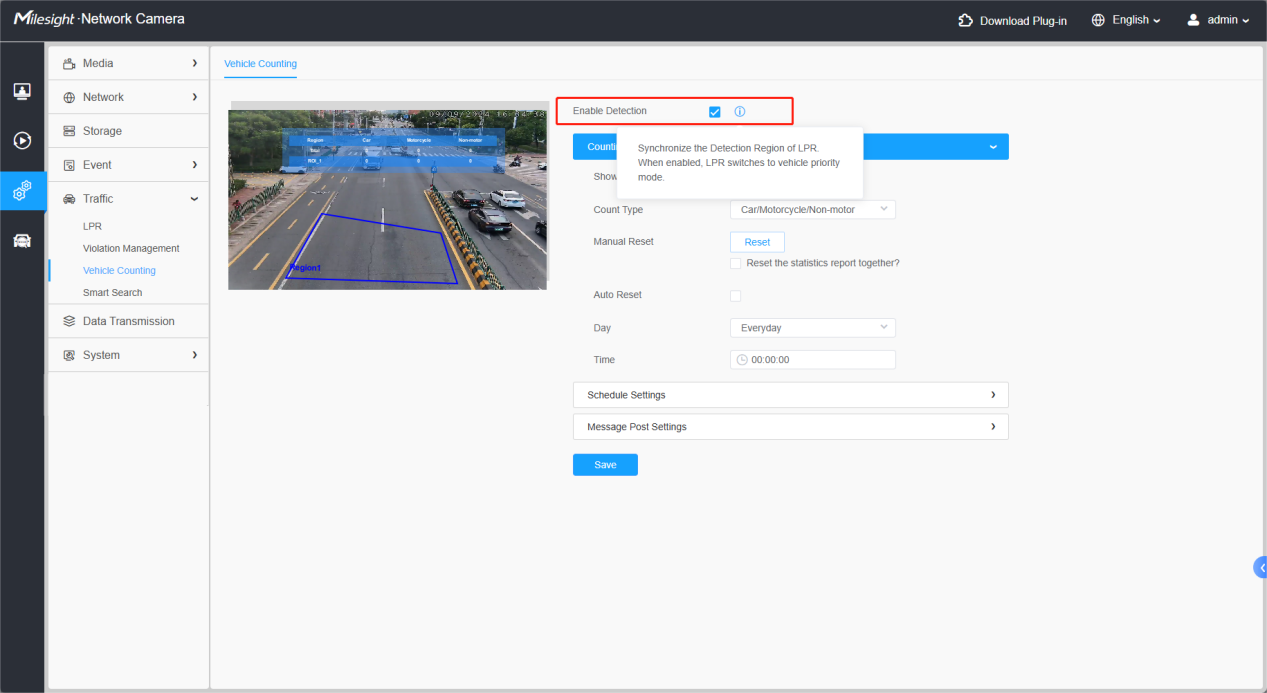This screenshot has height=693, width=1267.
Task: Select the Vehicle Counting tab
Action: 260,64
